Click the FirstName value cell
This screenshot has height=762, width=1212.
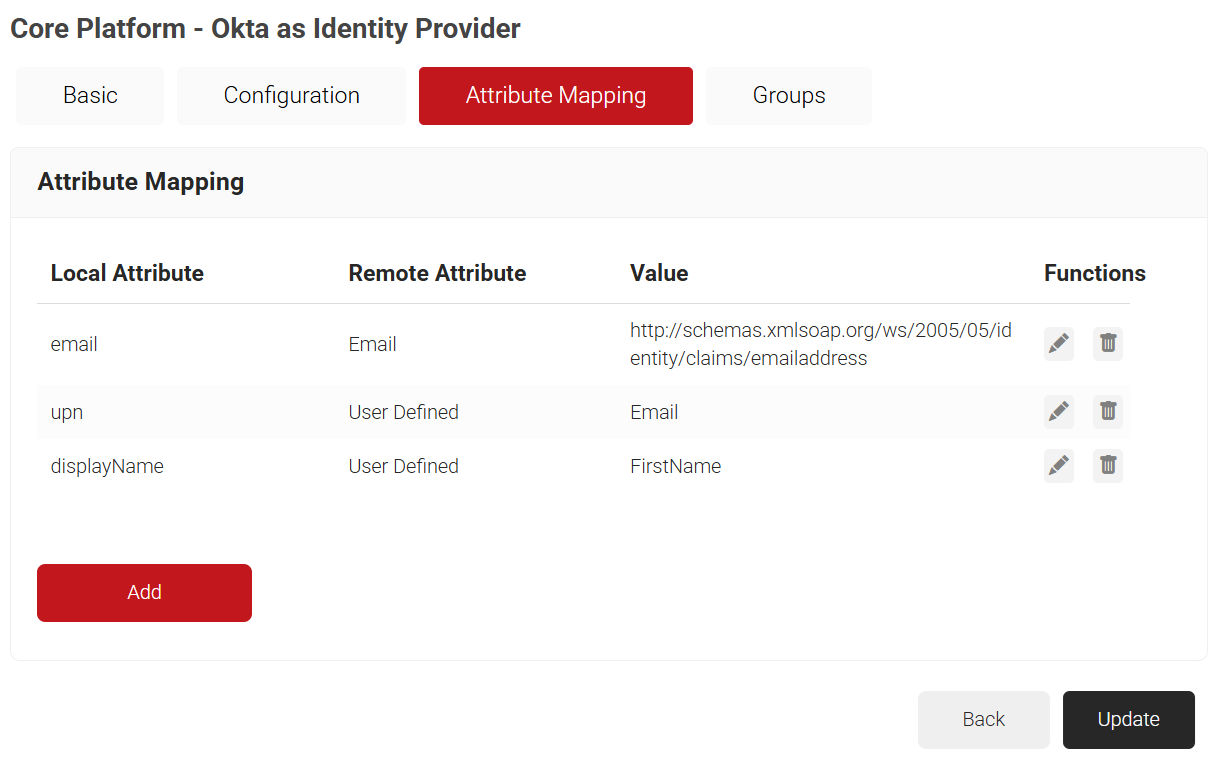675,466
